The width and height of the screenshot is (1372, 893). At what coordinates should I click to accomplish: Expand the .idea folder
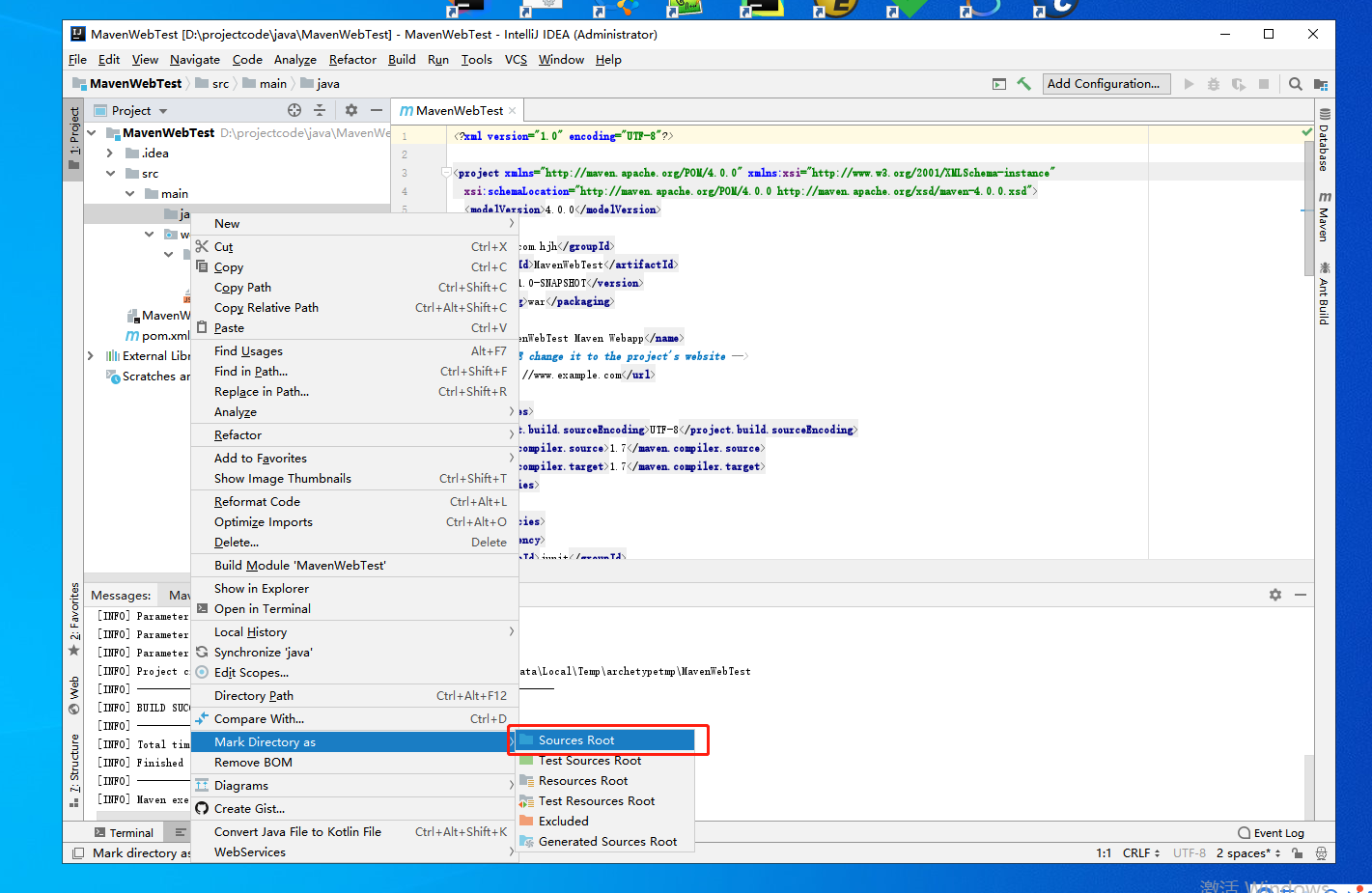pos(110,153)
